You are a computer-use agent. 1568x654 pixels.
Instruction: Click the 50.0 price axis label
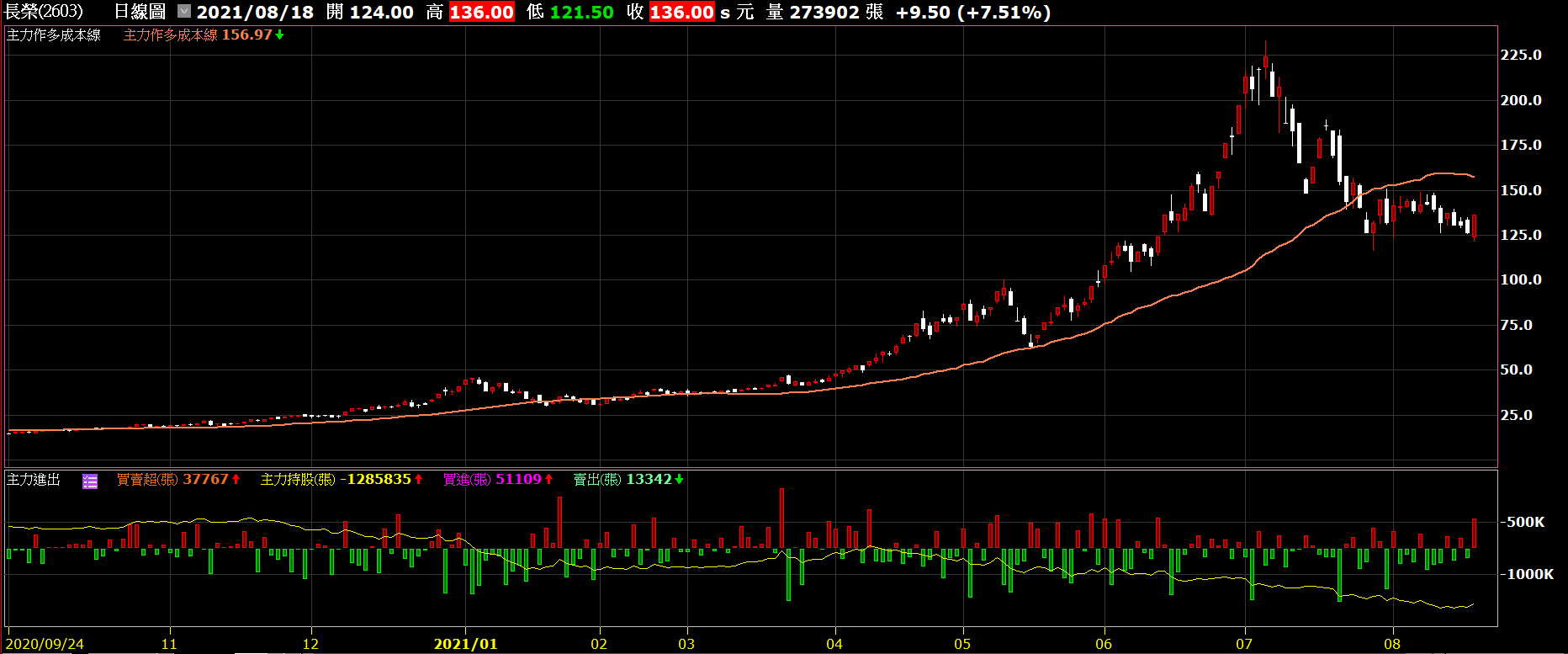click(1517, 370)
